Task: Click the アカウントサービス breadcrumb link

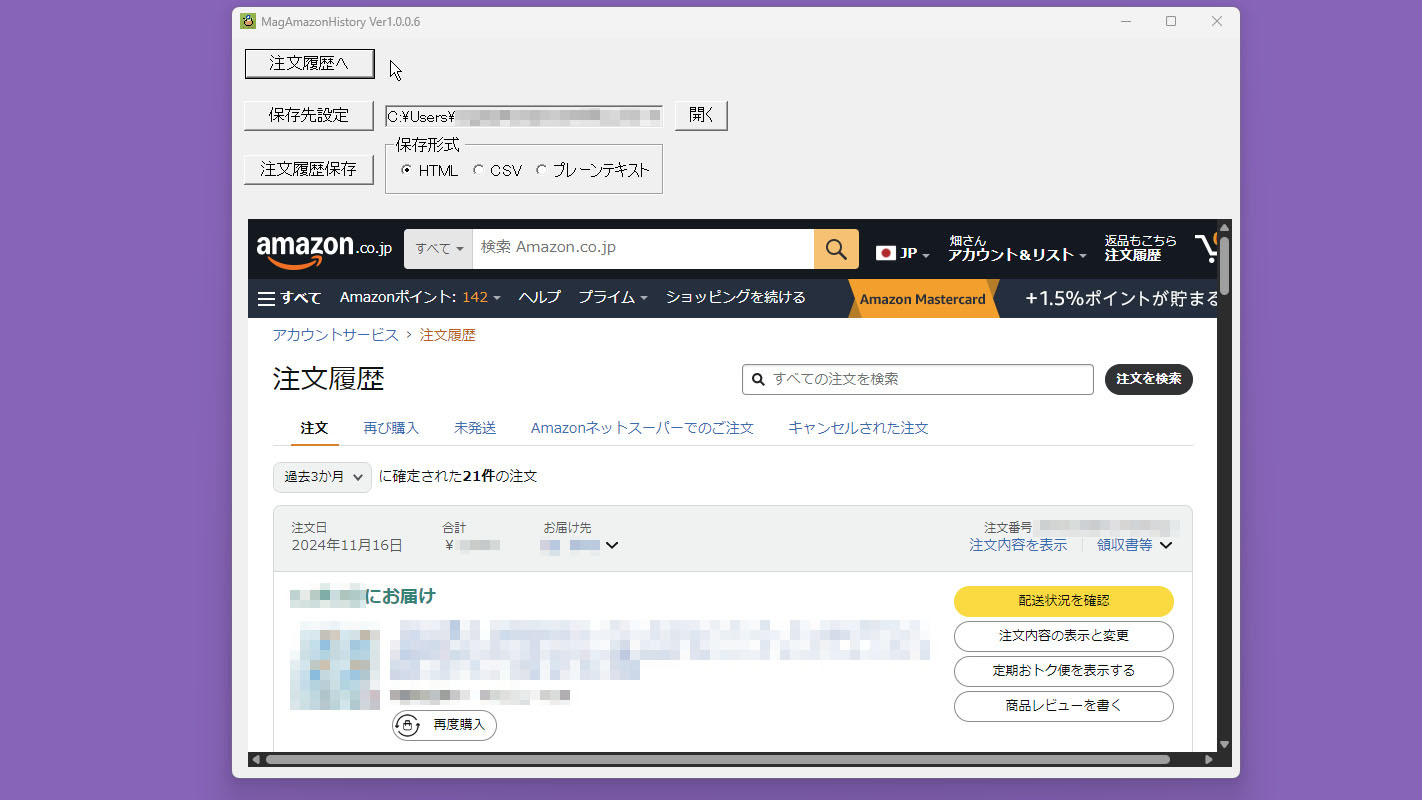Action: coord(335,335)
